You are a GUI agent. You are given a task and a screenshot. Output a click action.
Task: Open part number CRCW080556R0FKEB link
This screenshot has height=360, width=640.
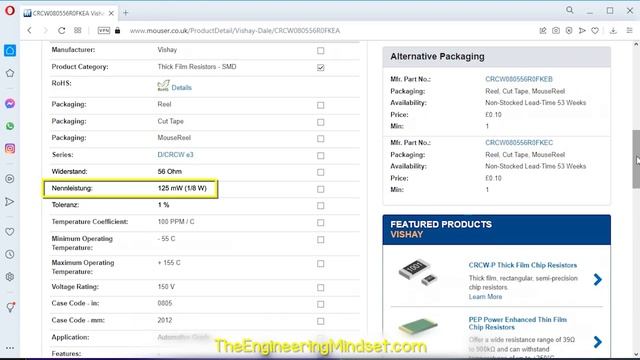point(518,79)
